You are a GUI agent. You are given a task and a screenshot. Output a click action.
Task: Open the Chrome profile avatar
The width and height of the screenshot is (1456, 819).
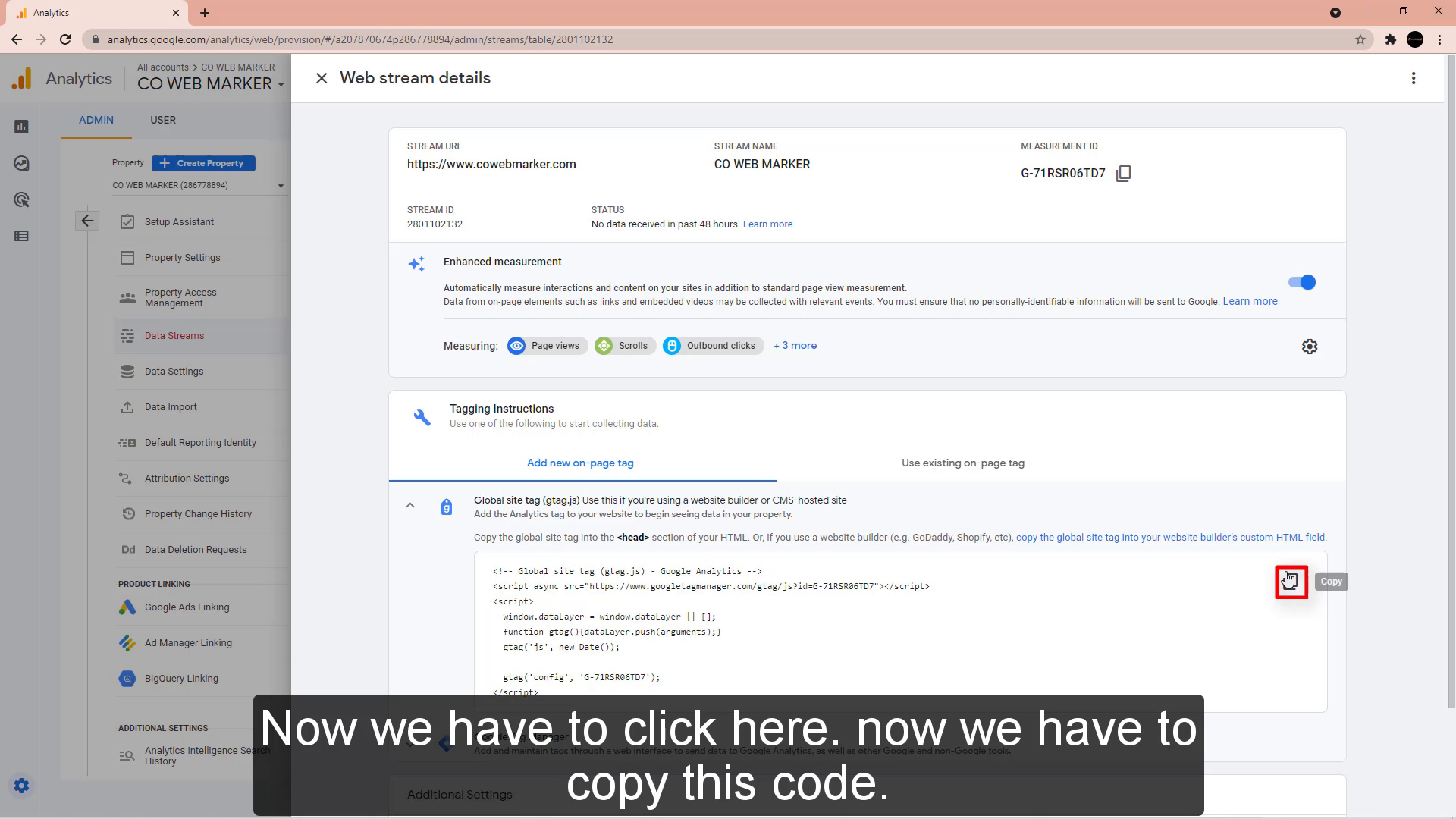pyautogui.click(x=1415, y=39)
